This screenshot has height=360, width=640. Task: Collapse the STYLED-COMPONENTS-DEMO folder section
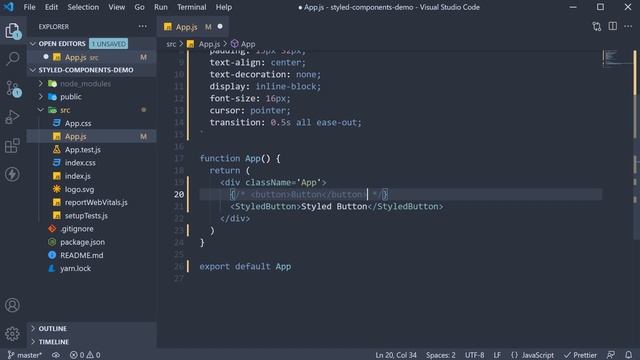33,70
